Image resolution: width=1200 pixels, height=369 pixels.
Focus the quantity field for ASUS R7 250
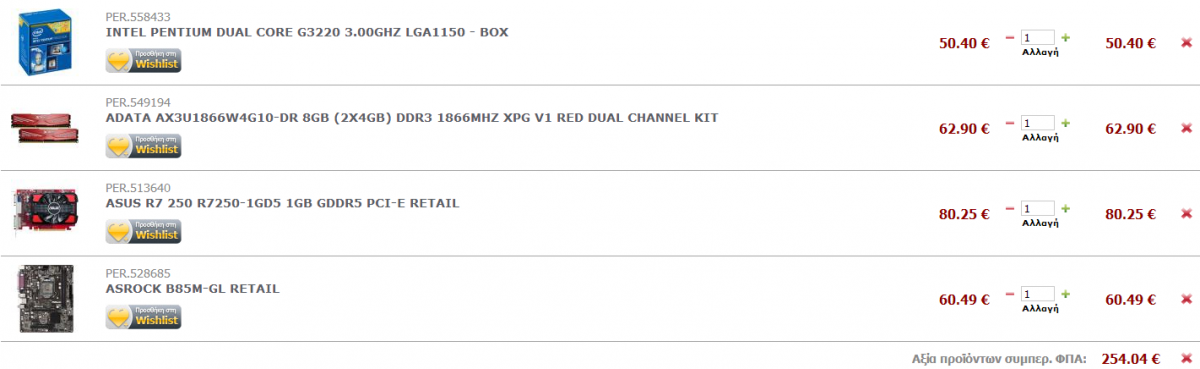(1037, 208)
